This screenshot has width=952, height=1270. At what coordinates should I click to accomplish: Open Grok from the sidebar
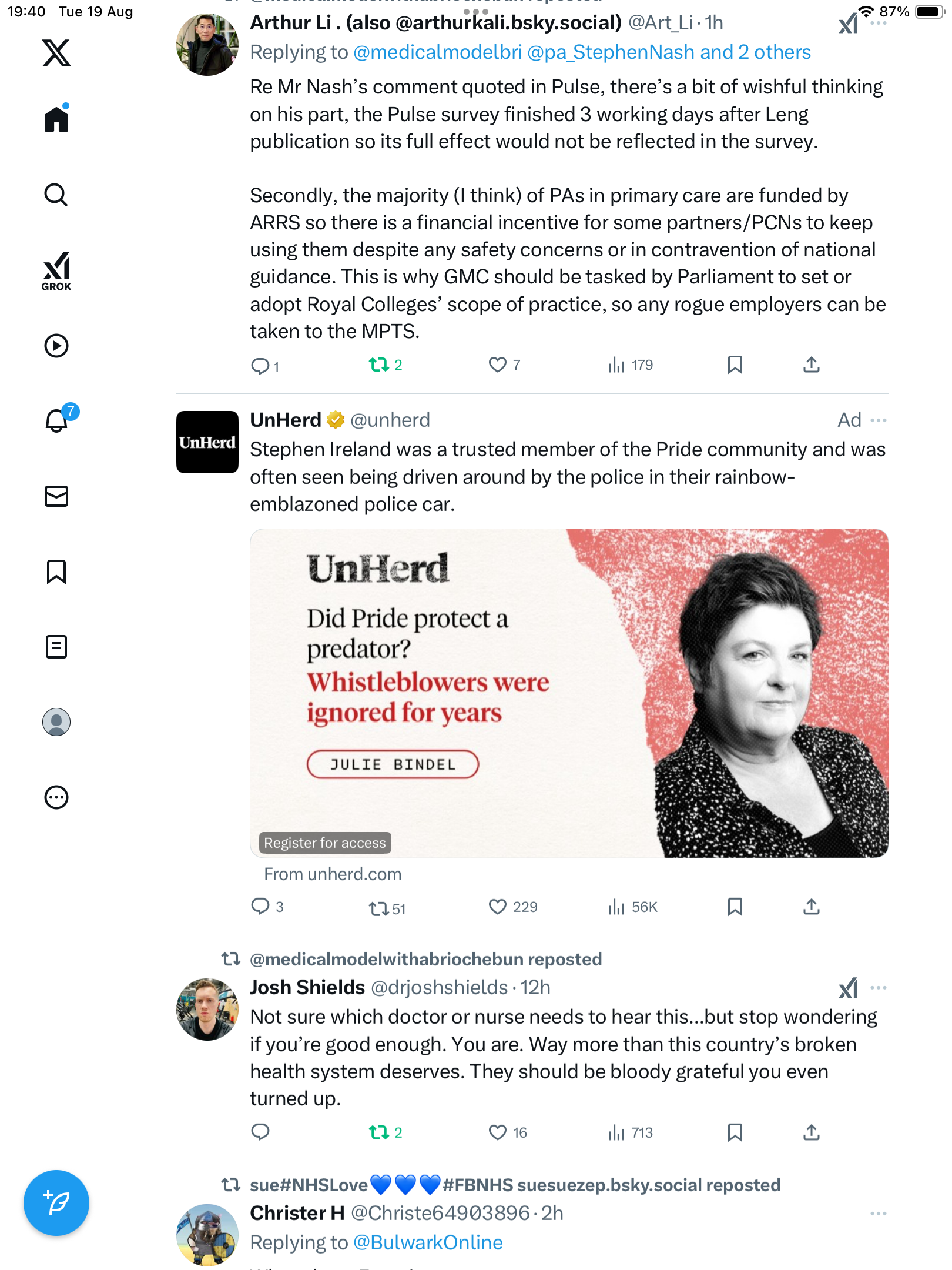[x=56, y=271]
